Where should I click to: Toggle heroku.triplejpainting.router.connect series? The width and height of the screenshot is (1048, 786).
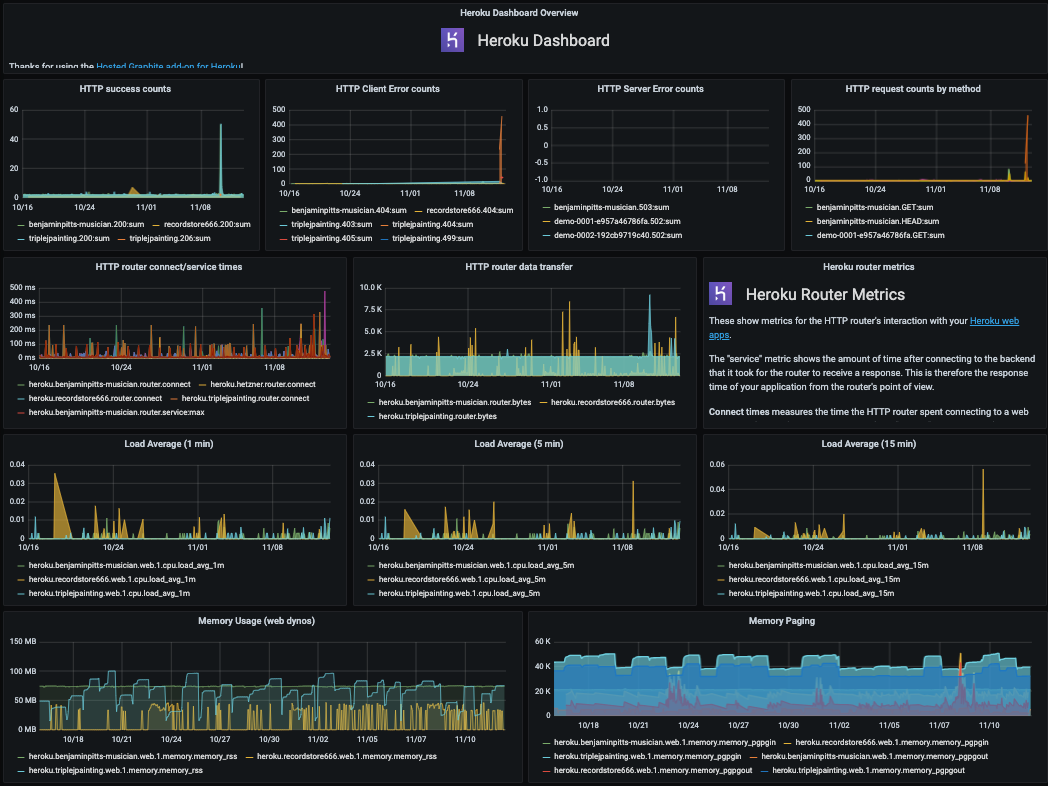(x=245, y=398)
